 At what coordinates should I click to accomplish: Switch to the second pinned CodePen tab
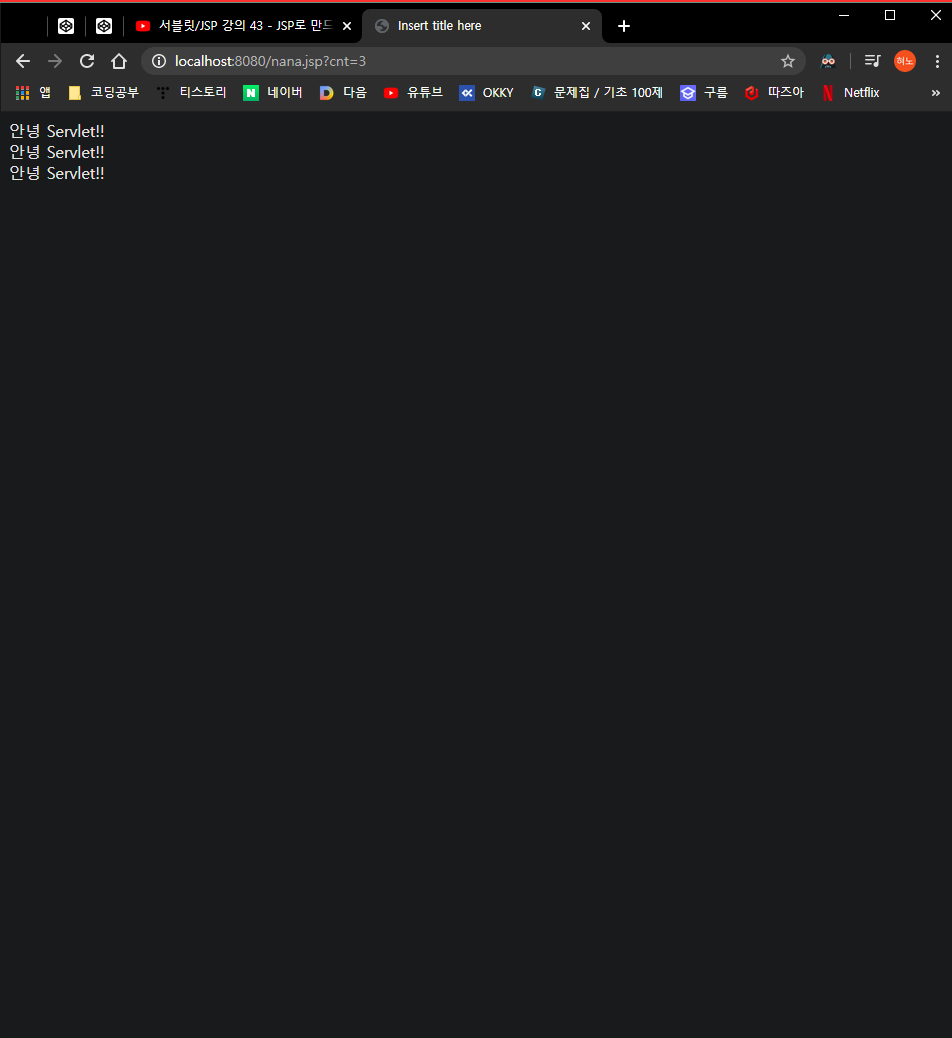pos(104,26)
